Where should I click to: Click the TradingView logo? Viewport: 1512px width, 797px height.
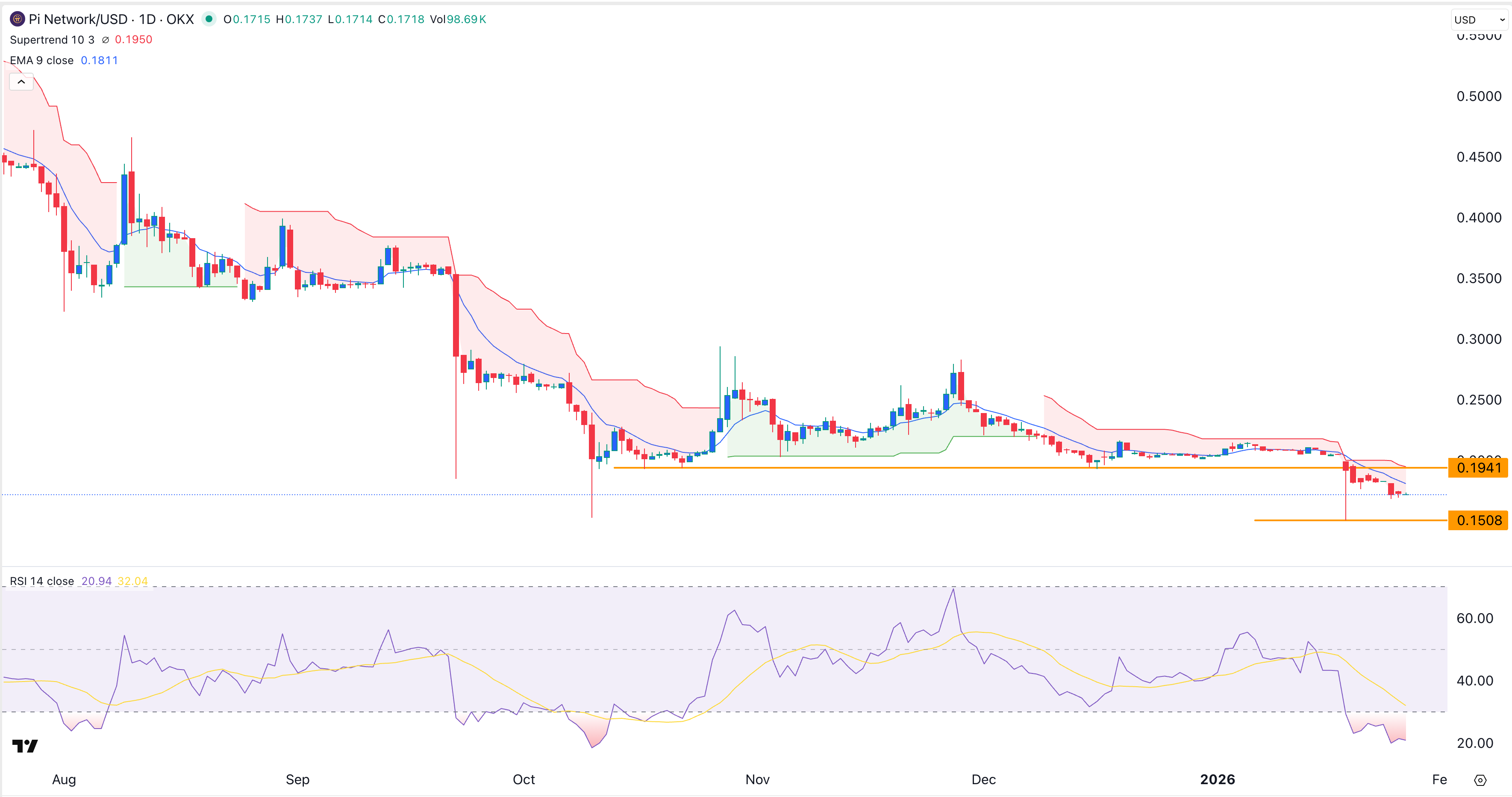pyautogui.click(x=25, y=746)
